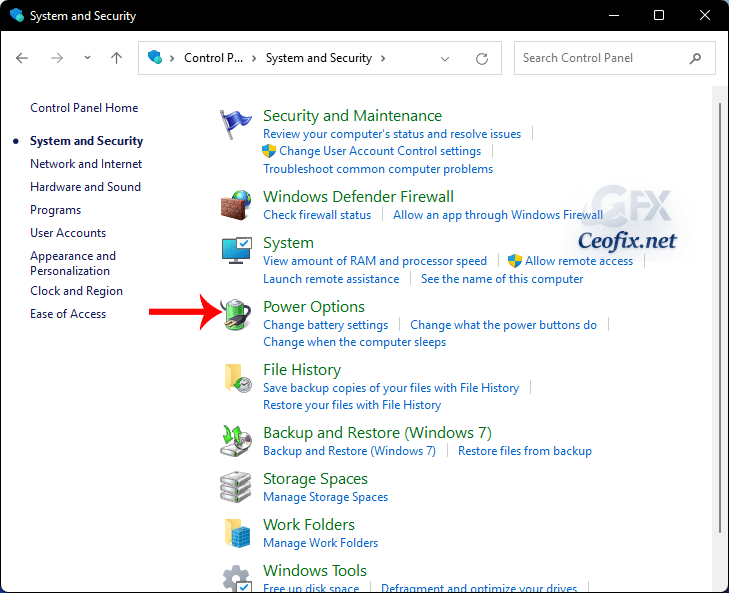The height and width of the screenshot is (593, 729).
Task: Click the title bar System and Security icon
Action: [x=17, y=15]
